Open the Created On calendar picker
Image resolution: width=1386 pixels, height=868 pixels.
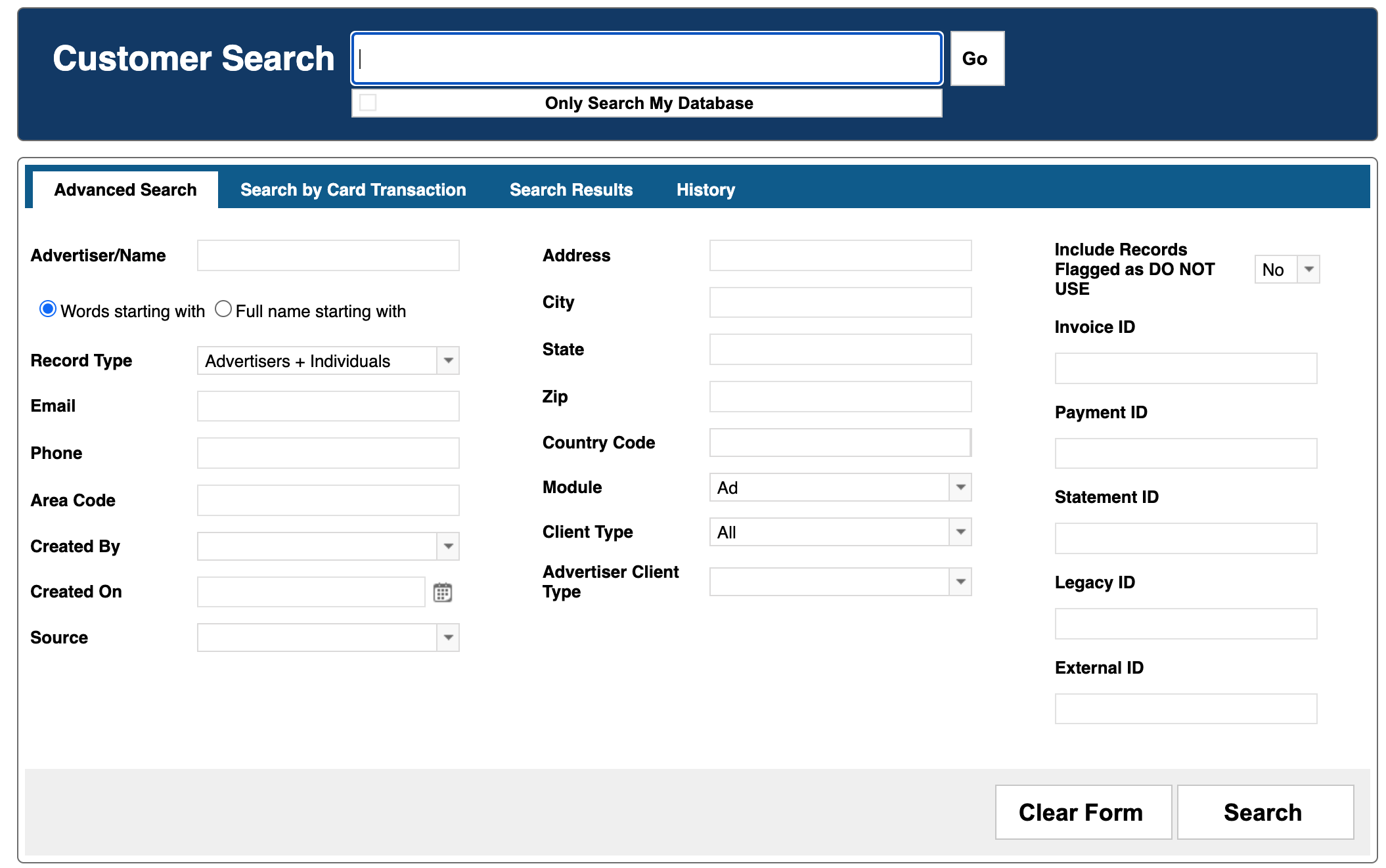tap(443, 592)
